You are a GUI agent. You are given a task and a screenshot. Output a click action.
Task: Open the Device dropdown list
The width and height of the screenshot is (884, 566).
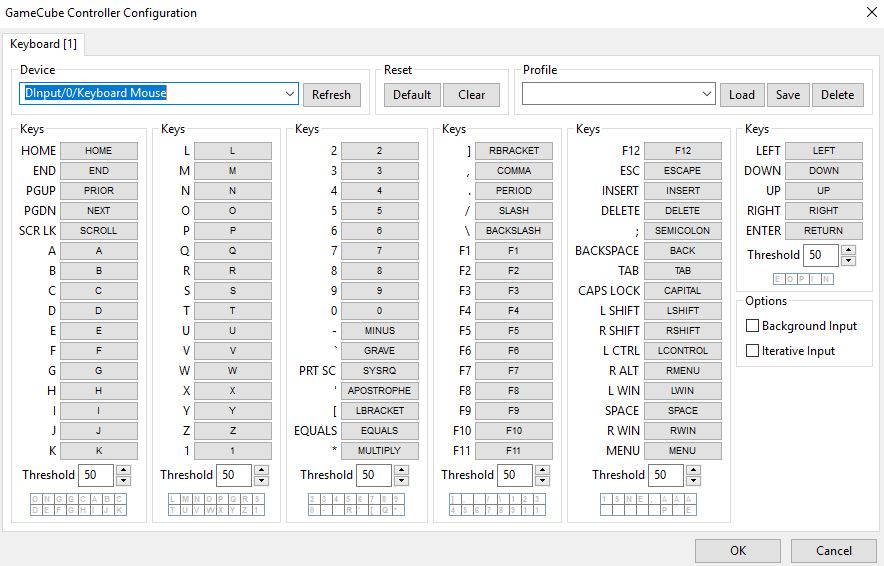290,94
